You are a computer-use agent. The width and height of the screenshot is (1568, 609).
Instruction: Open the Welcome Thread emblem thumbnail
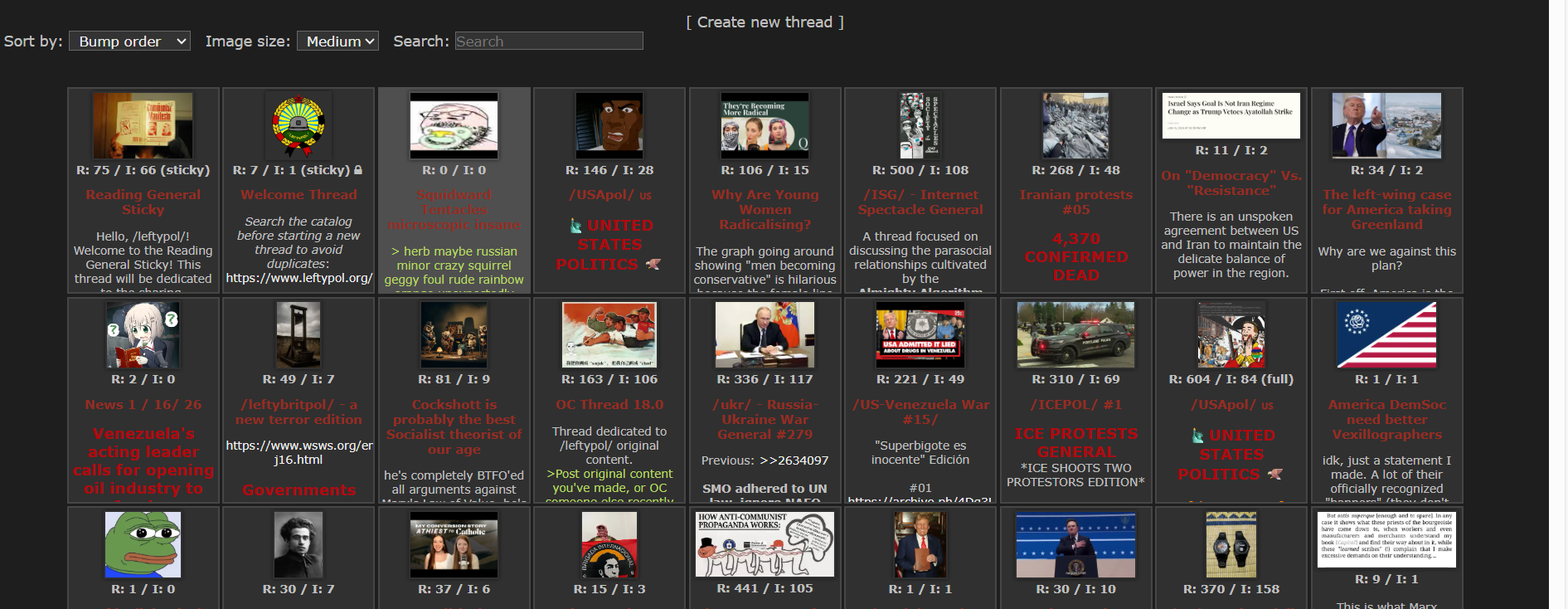click(x=299, y=125)
